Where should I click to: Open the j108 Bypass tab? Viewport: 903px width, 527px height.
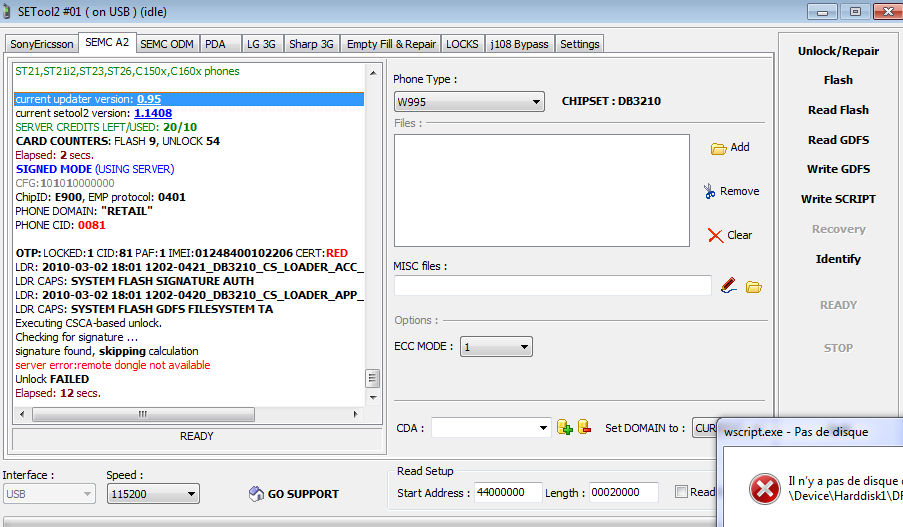(519, 44)
